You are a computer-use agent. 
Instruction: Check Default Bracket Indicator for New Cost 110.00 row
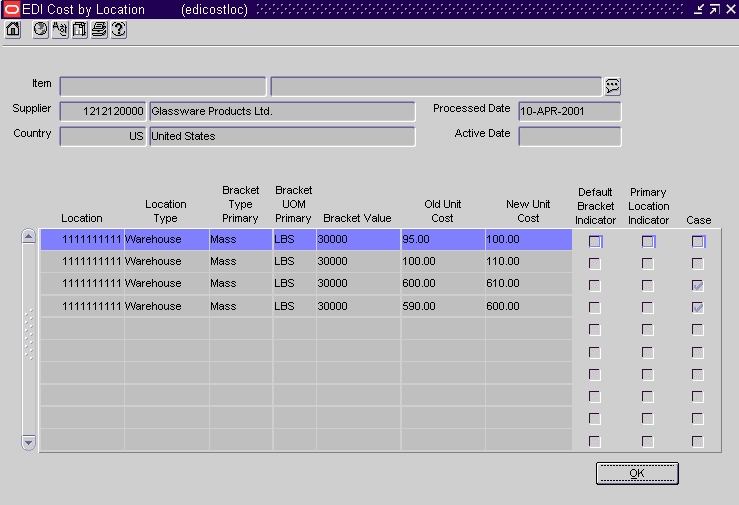click(595, 263)
